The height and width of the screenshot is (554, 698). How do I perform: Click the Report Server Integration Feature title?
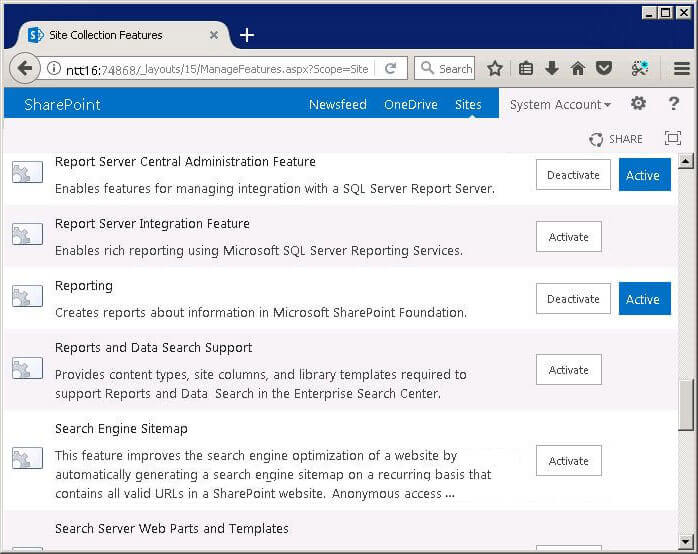tap(152, 224)
